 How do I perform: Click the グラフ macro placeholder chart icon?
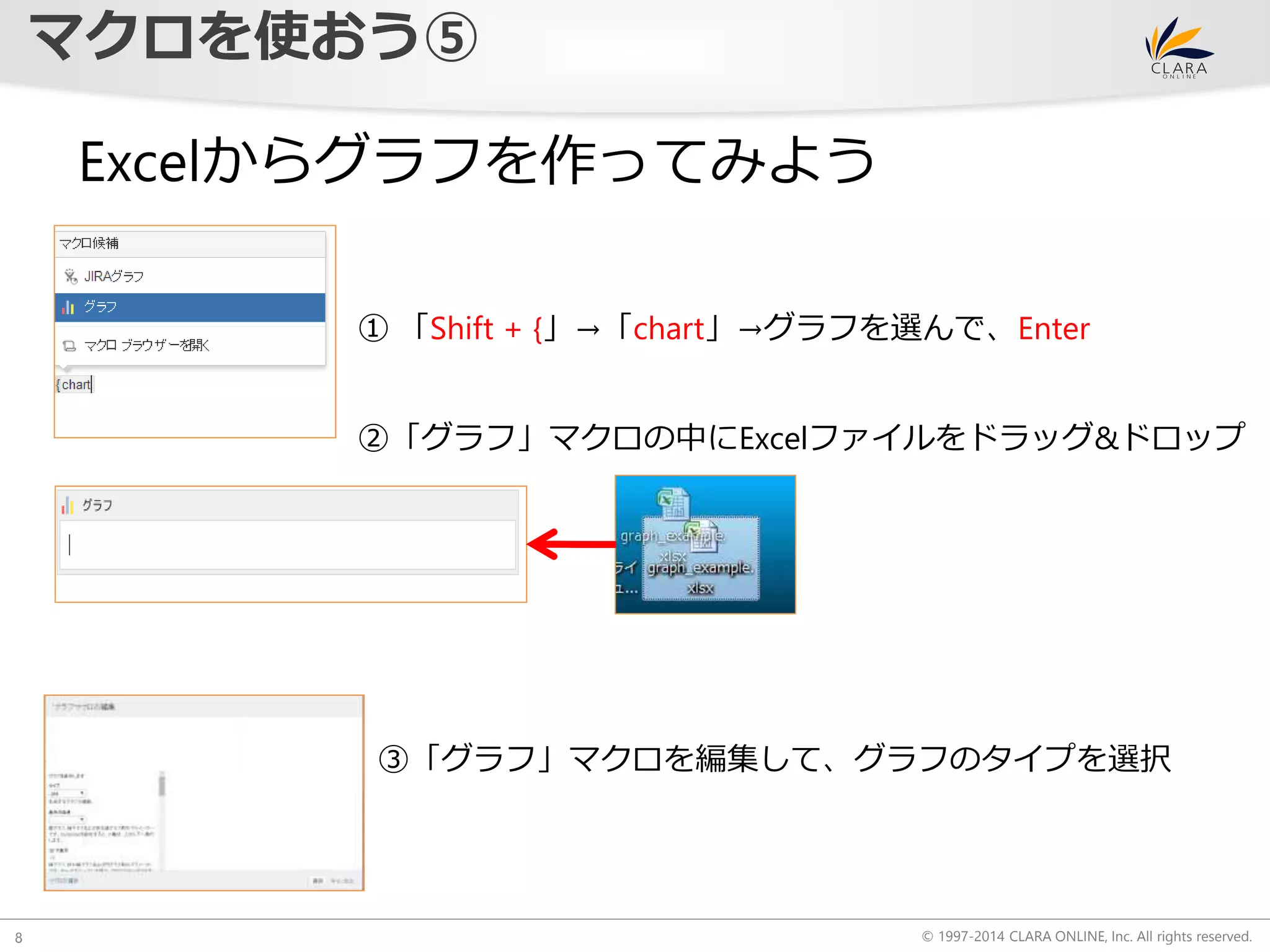(68, 506)
